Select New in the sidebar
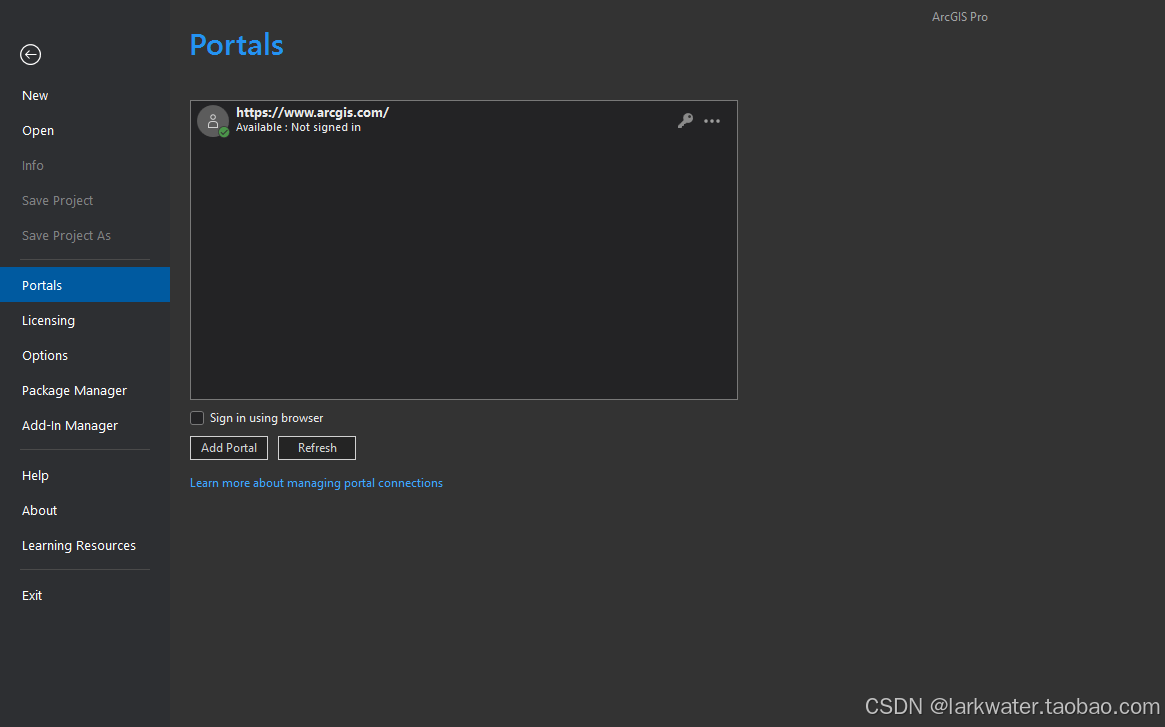This screenshot has height=727, width=1165. pyautogui.click(x=85, y=95)
